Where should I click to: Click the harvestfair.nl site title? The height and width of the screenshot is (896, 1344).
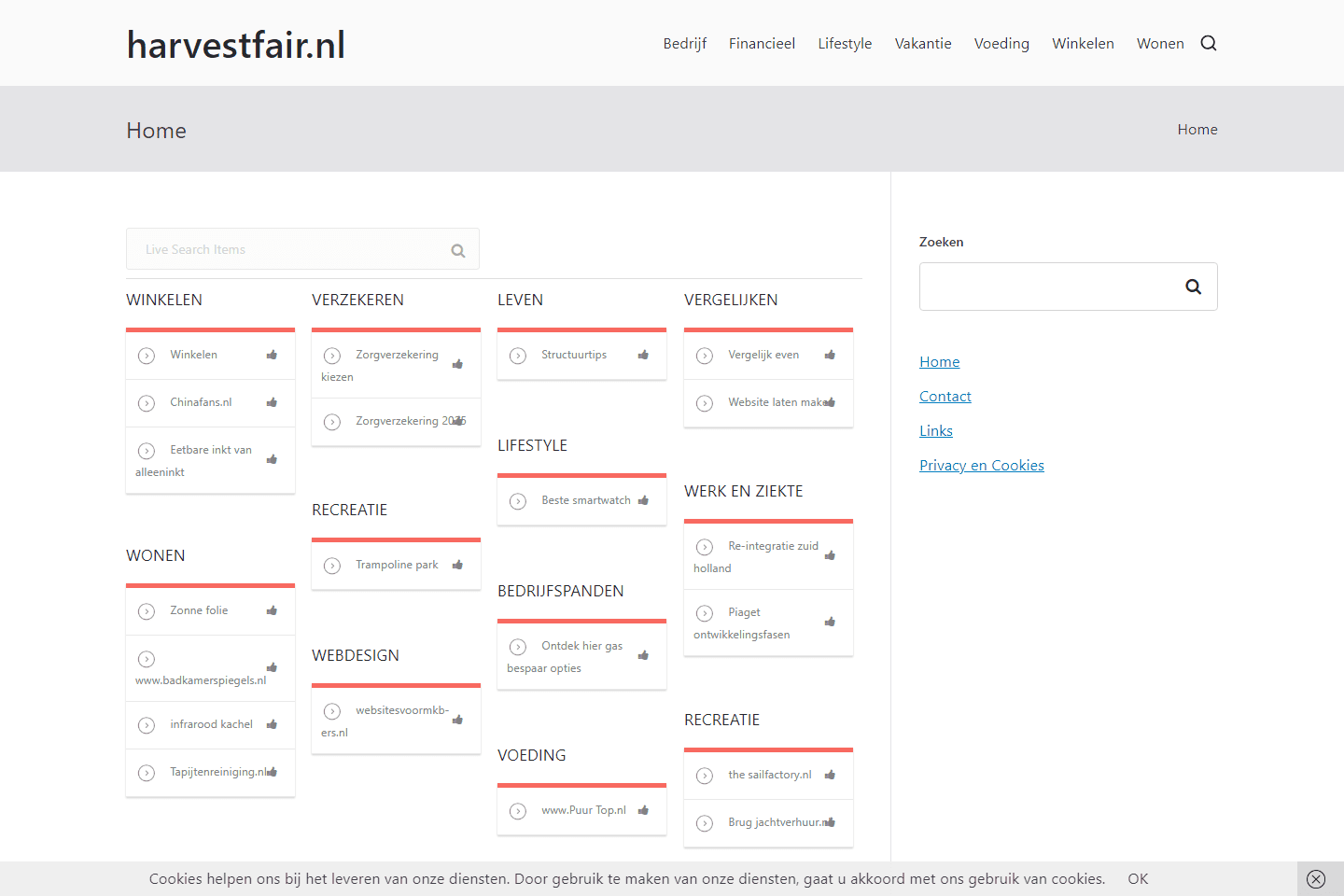(x=236, y=45)
